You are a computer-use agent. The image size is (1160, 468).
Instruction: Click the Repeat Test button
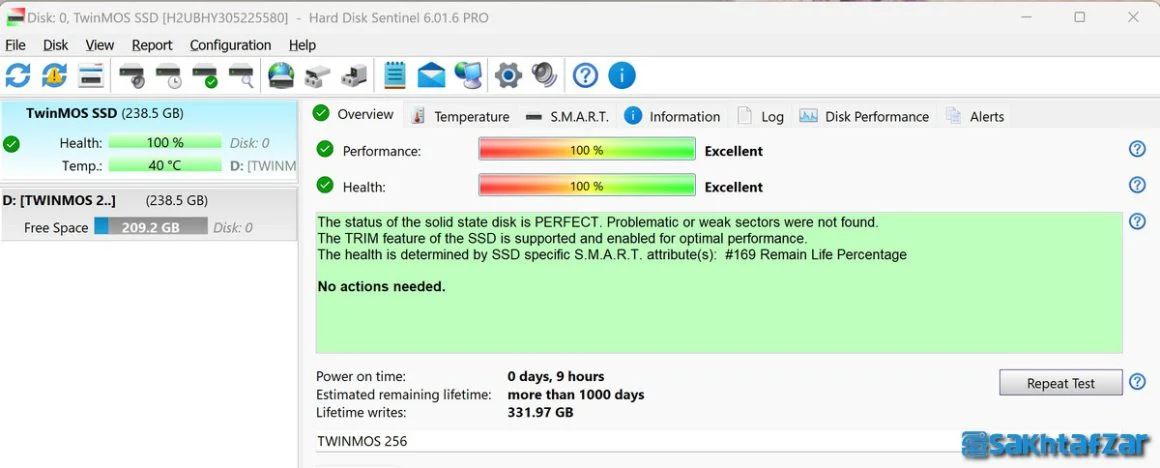point(1060,383)
